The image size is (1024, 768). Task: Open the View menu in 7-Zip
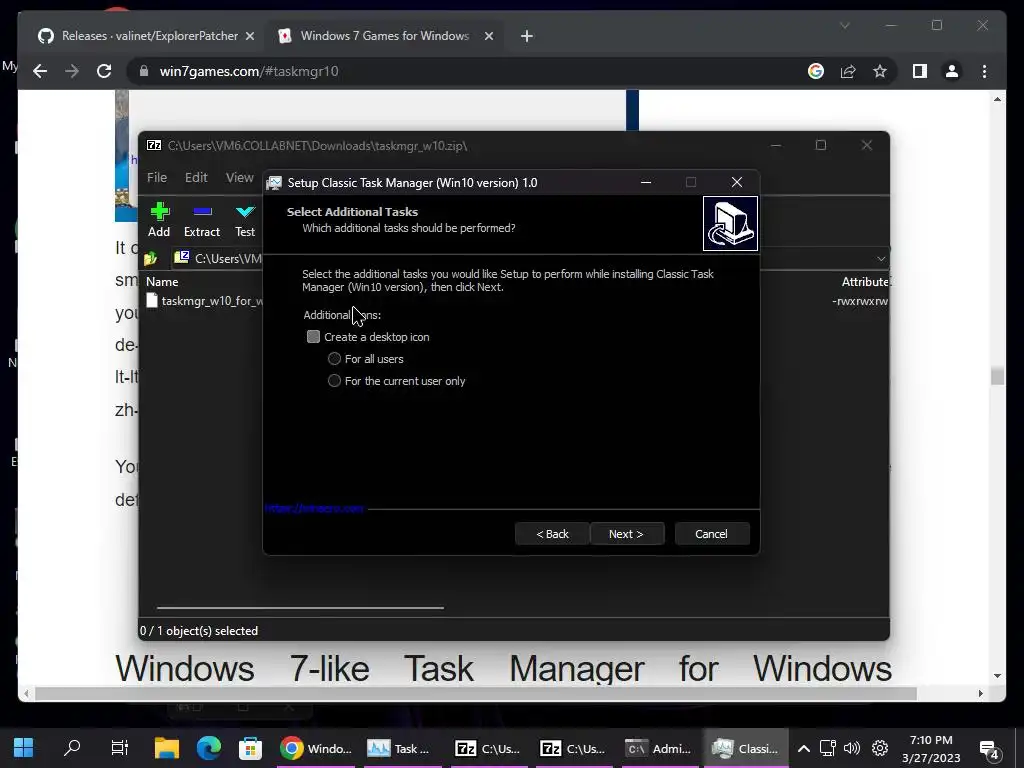point(240,178)
